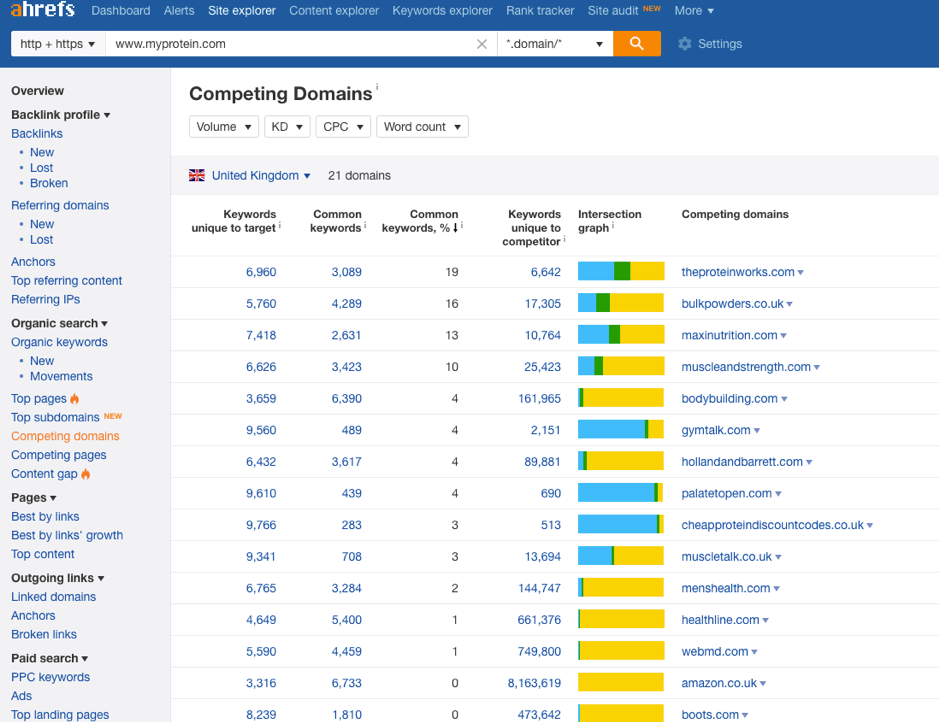Go to the Dashboard tab
This screenshot has width=939, height=722.
(121, 11)
